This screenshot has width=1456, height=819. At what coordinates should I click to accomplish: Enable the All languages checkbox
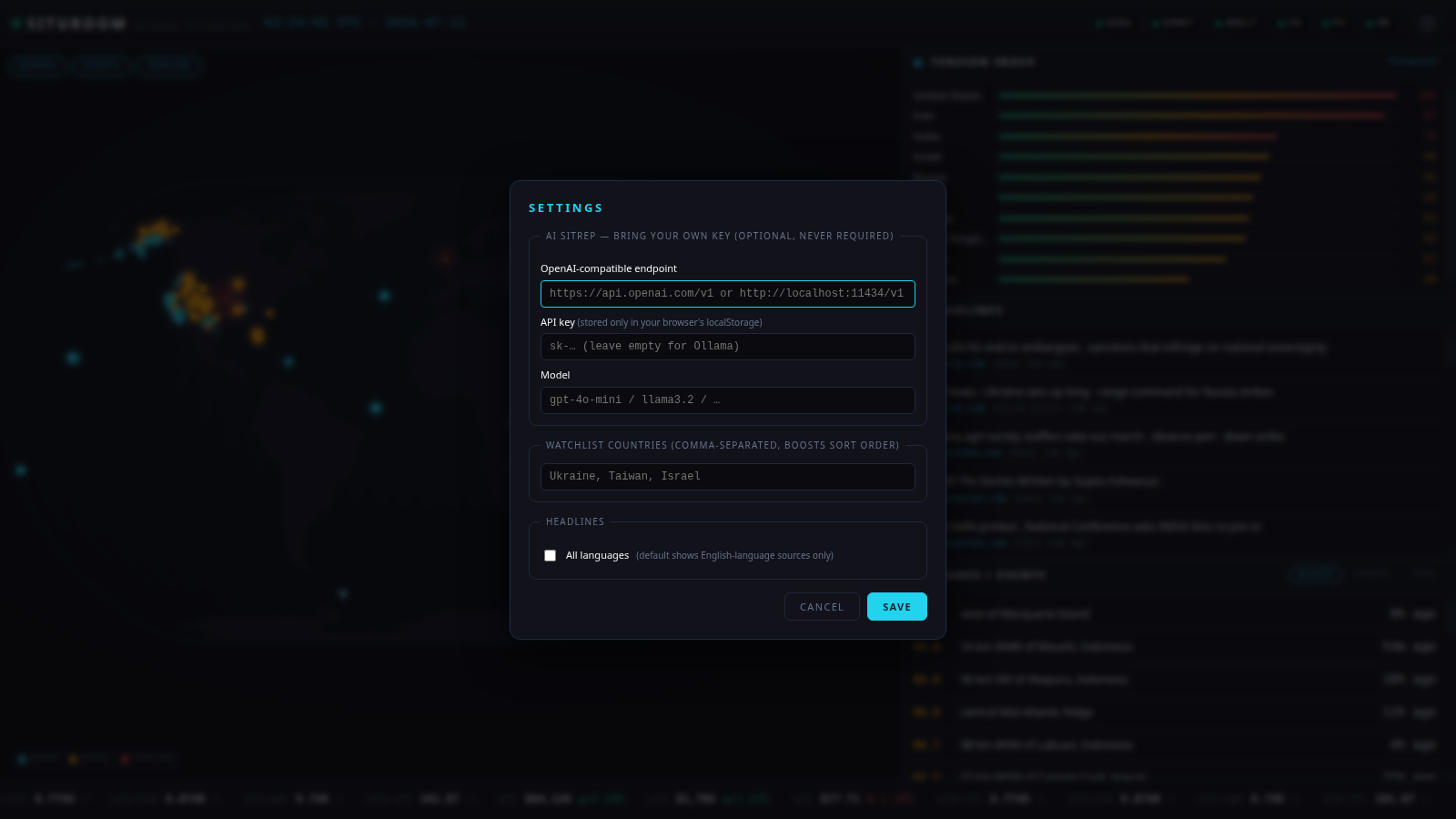[x=550, y=556]
